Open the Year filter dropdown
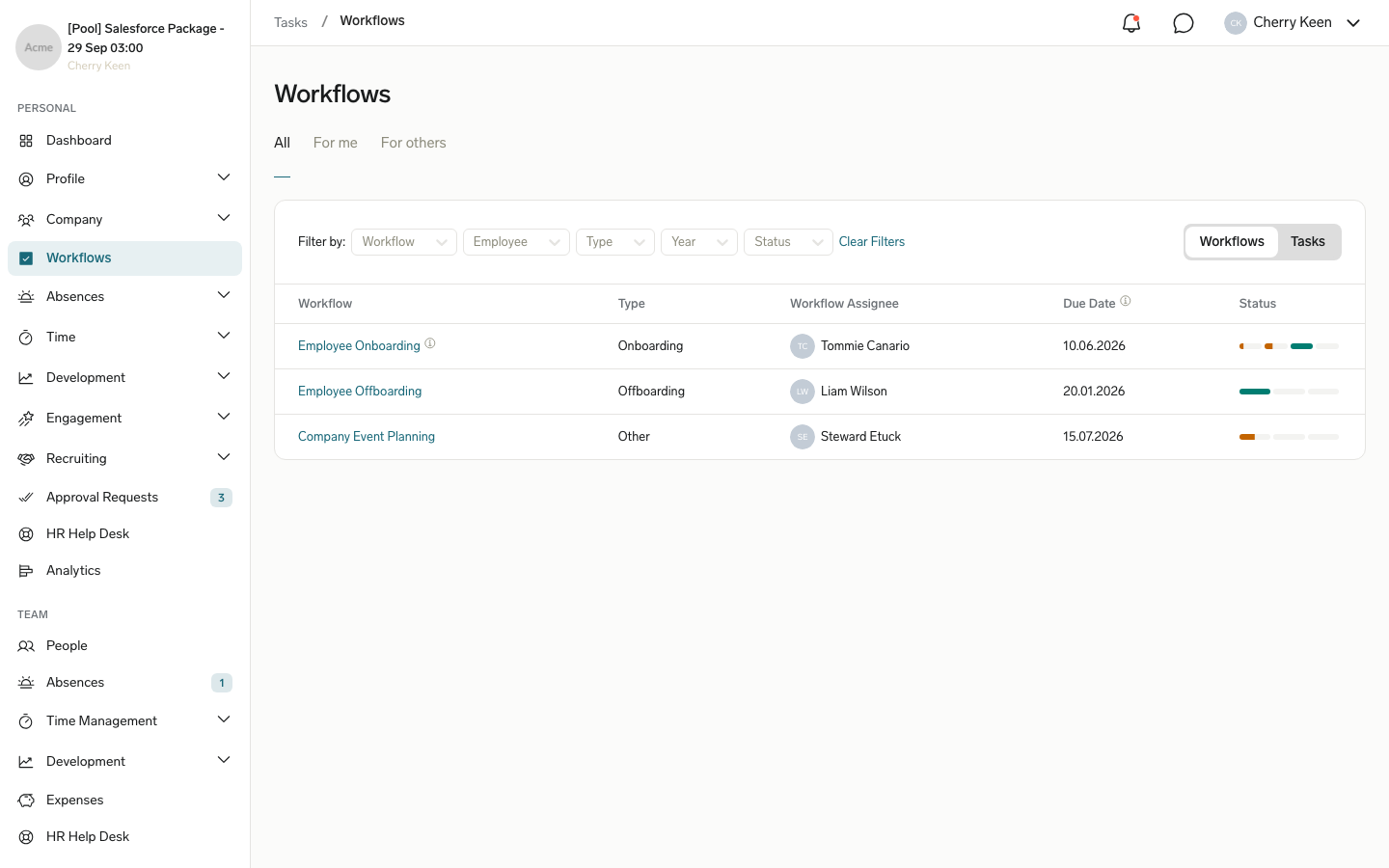The image size is (1389, 868). pos(699,242)
